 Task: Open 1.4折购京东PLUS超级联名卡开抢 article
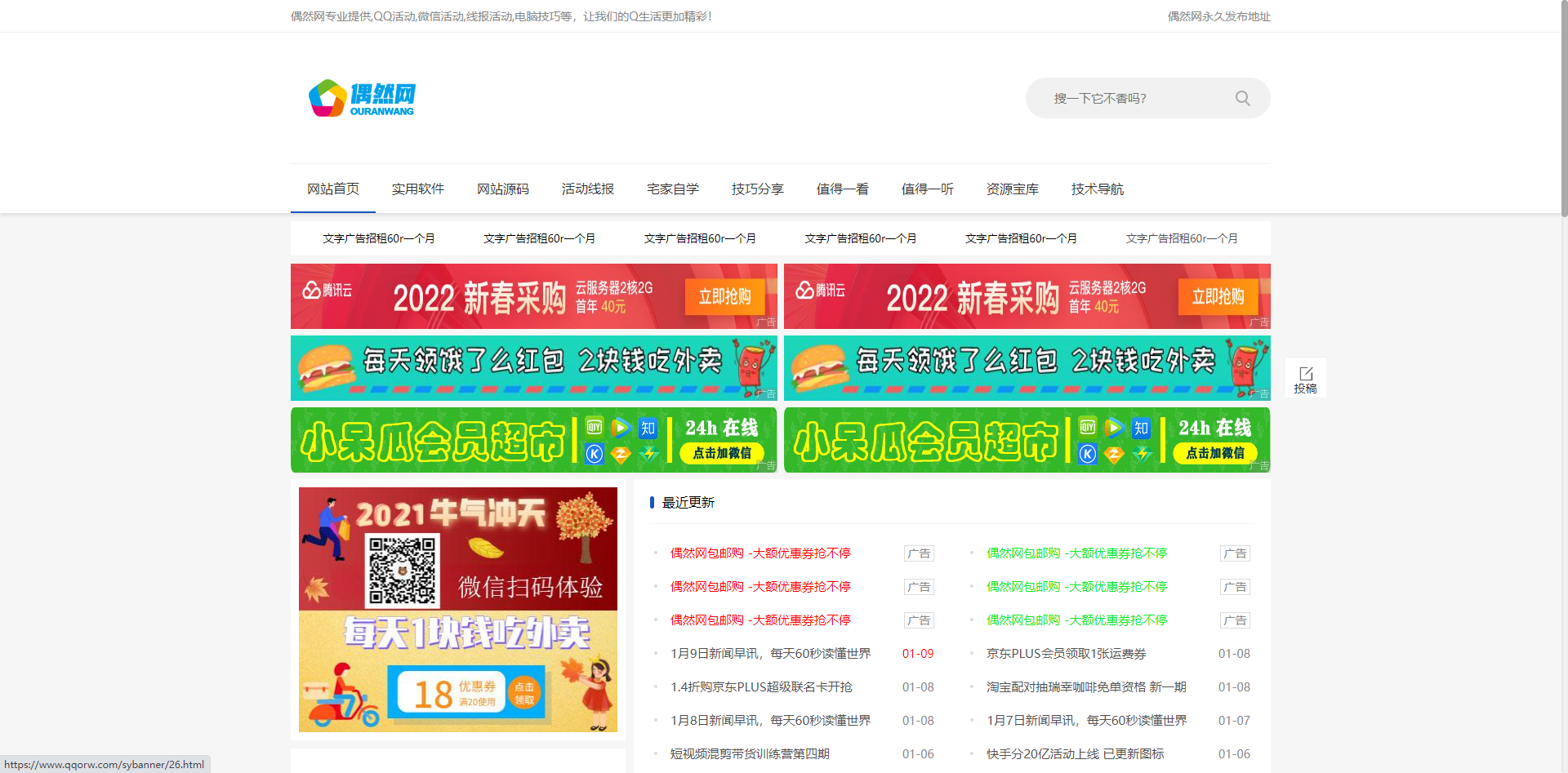(x=761, y=687)
